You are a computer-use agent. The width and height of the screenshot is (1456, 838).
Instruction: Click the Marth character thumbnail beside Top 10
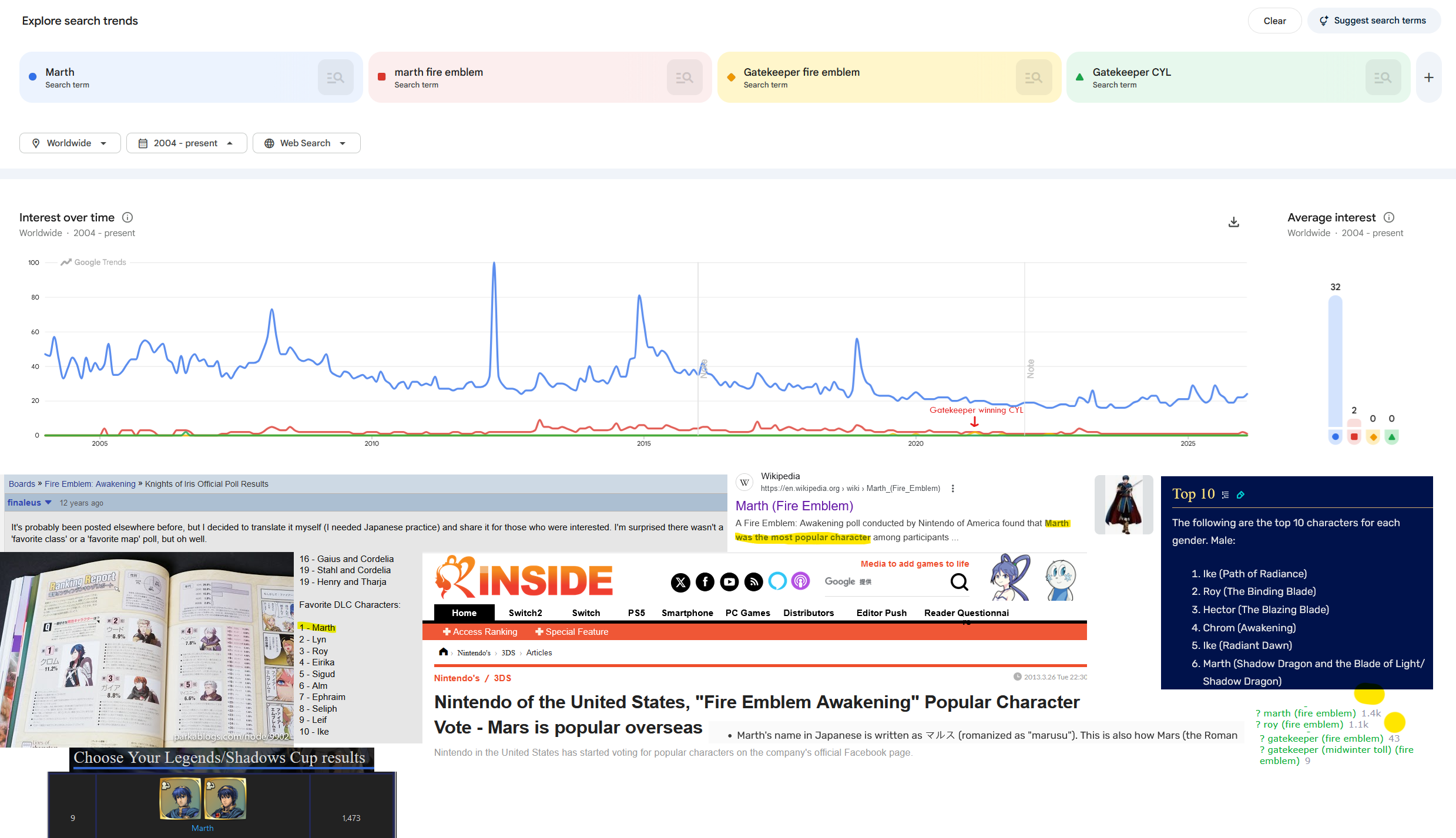pos(1123,505)
